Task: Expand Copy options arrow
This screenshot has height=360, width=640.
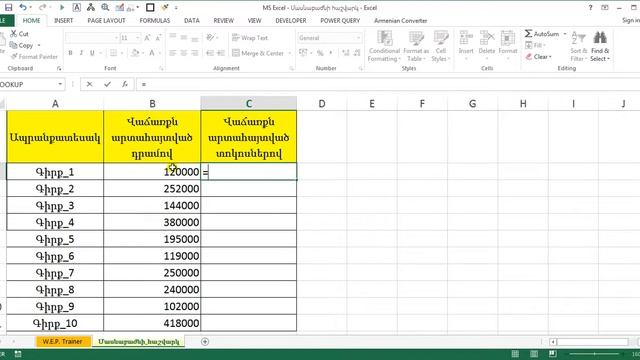Action: coord(39,45)
